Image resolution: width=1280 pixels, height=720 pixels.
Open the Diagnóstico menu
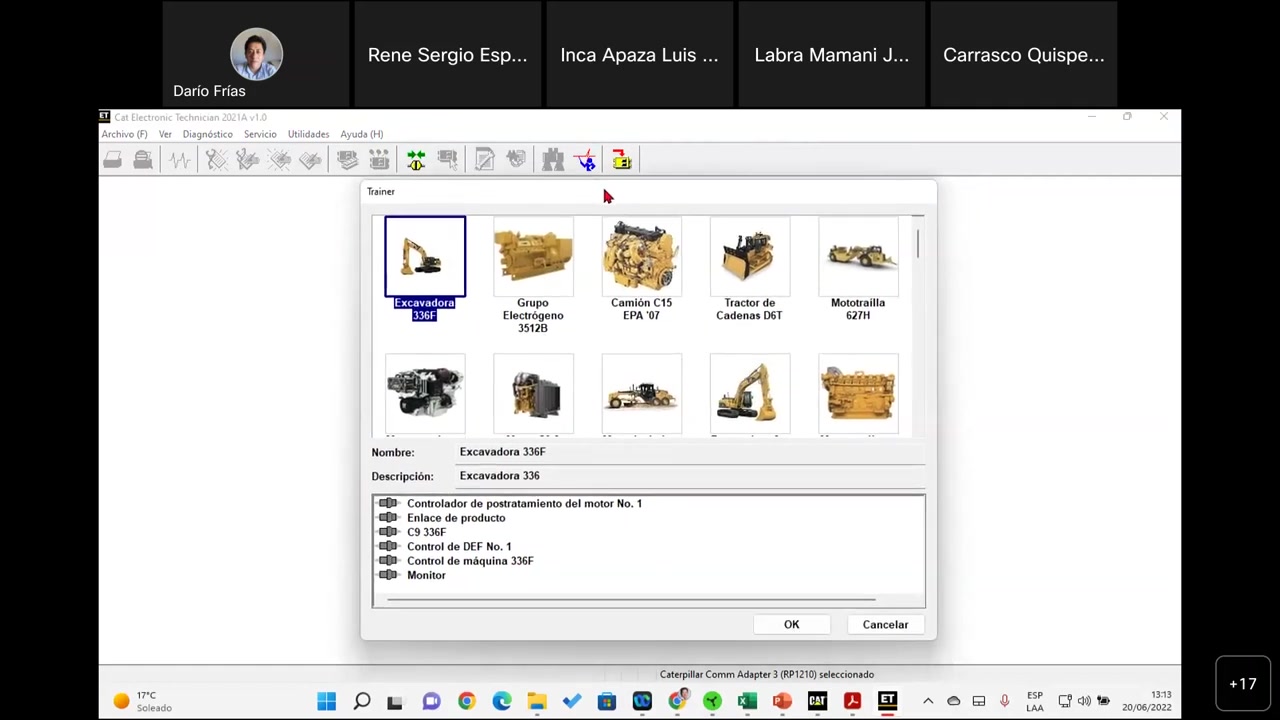click(207, 134)
